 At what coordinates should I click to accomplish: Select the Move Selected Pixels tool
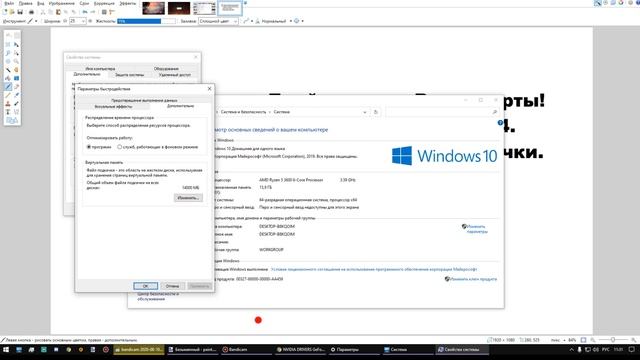pos(16,44)
